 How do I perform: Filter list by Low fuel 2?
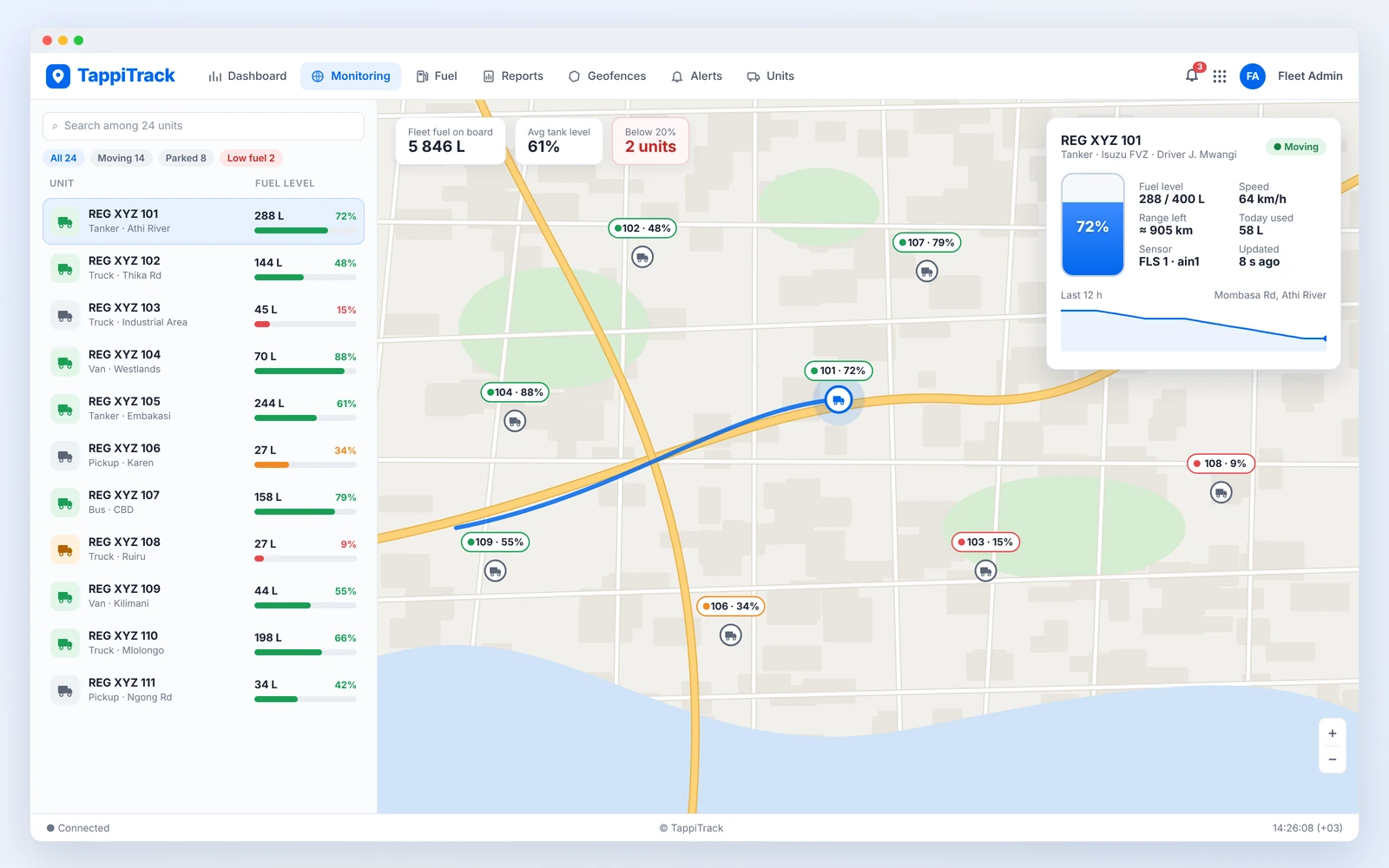[251, 158]
